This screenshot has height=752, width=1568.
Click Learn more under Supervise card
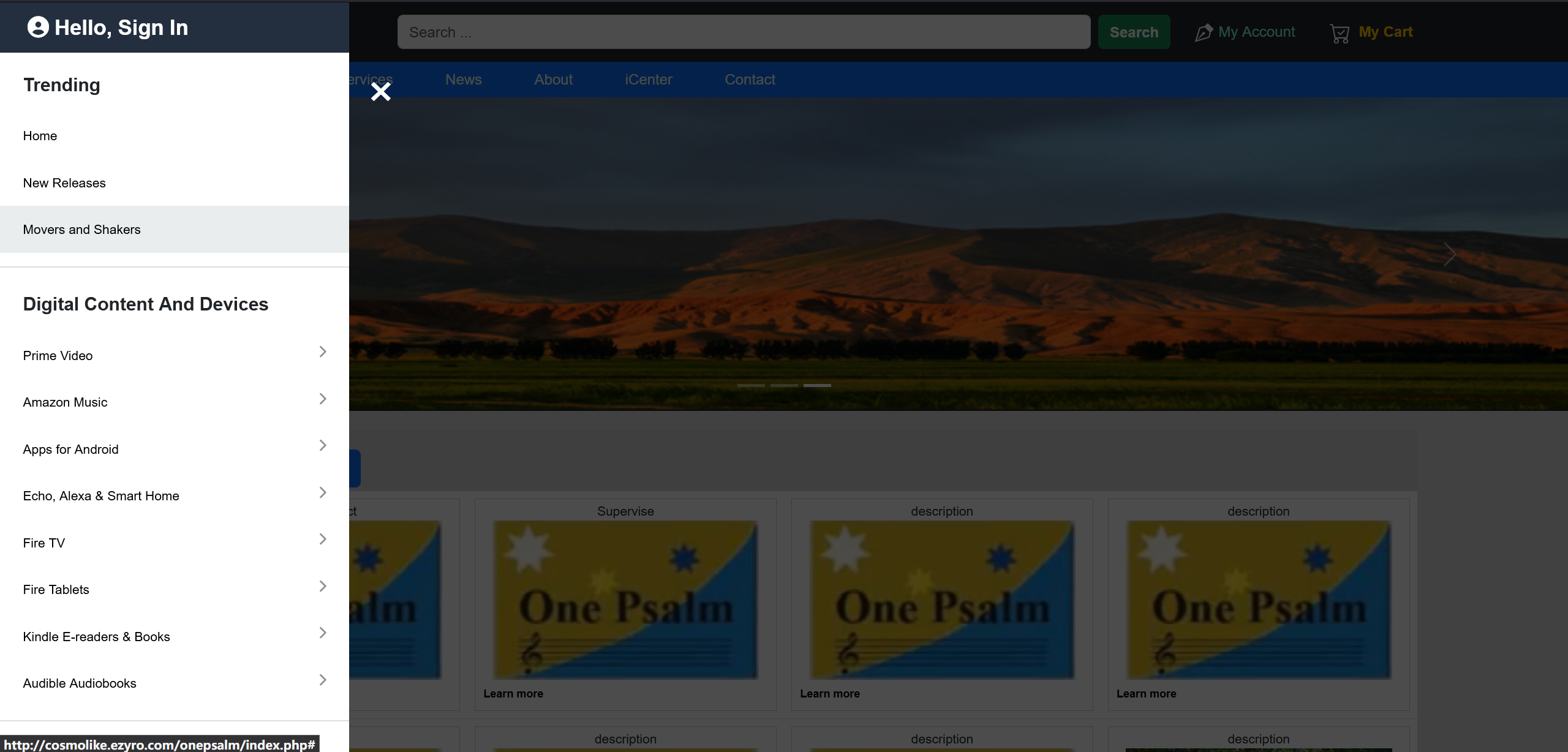coord(513,694)
